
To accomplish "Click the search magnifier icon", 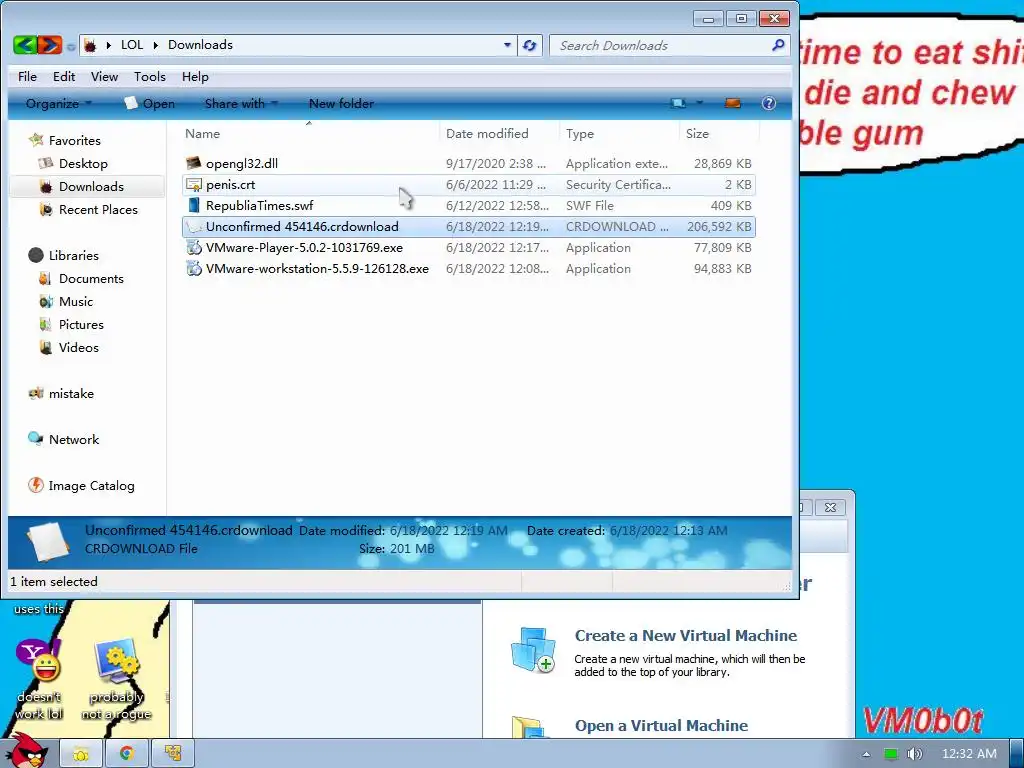I will pos(778,45).
